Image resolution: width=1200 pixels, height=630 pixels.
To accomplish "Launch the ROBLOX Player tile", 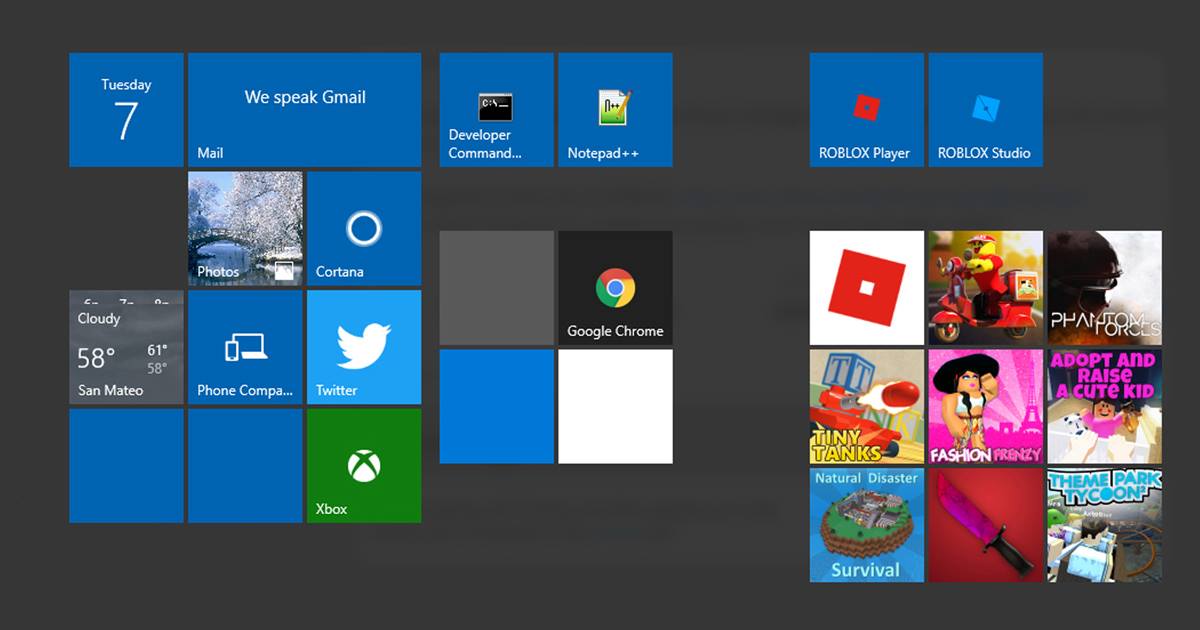I will [866, 110].
